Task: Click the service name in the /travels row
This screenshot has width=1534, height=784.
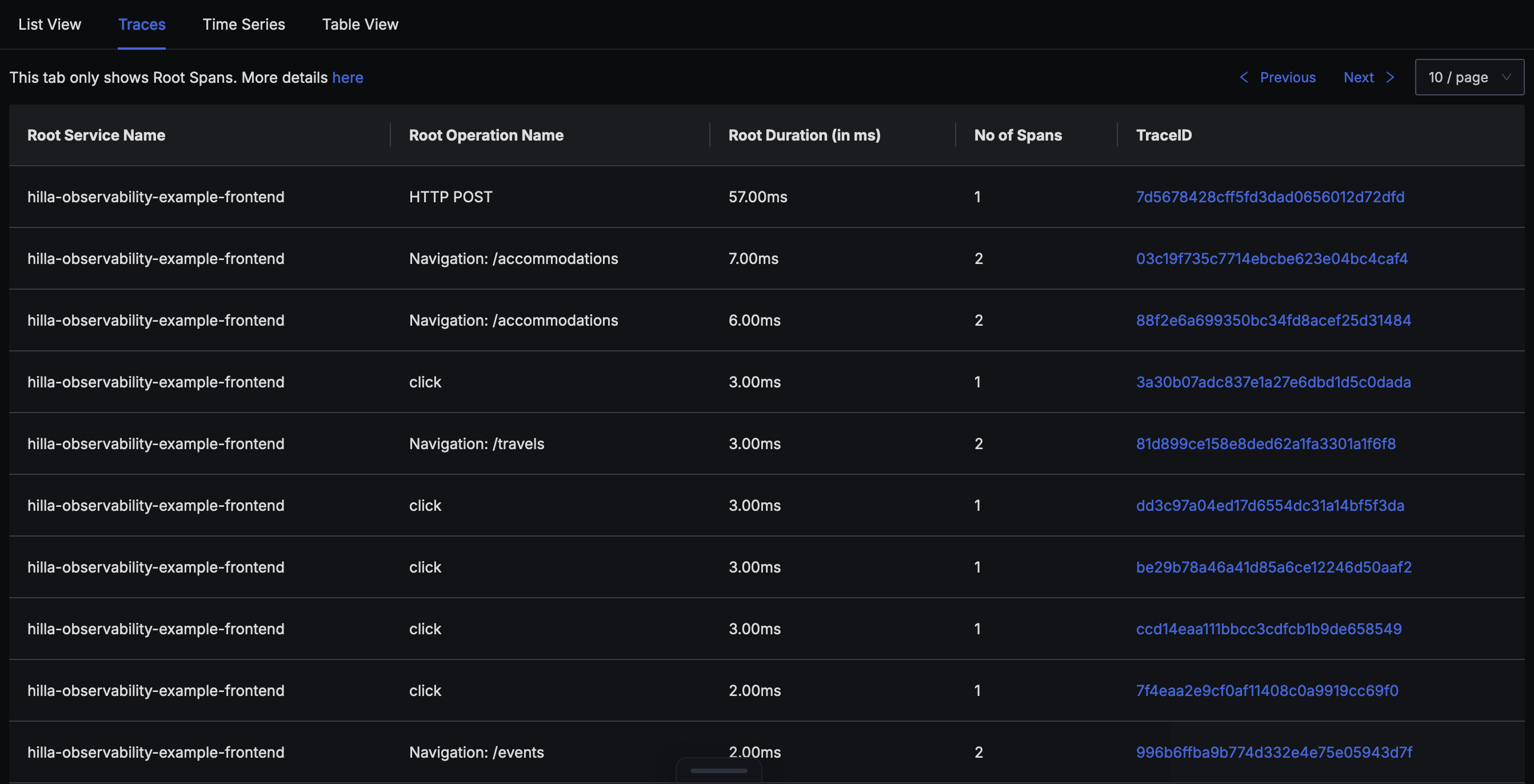Action: [156, 444]
